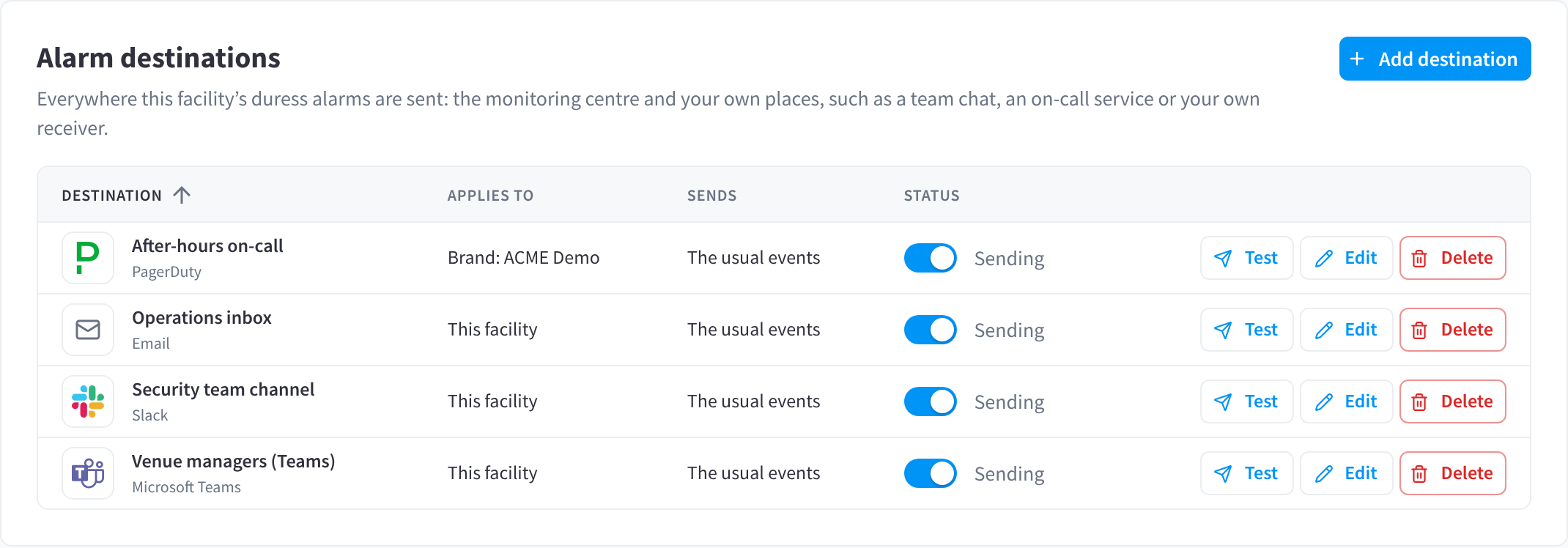Delete the After-hours on-call destination
Image resolution: width=1568 pixels, height=548 pixels.
[x=1452, y=258]
